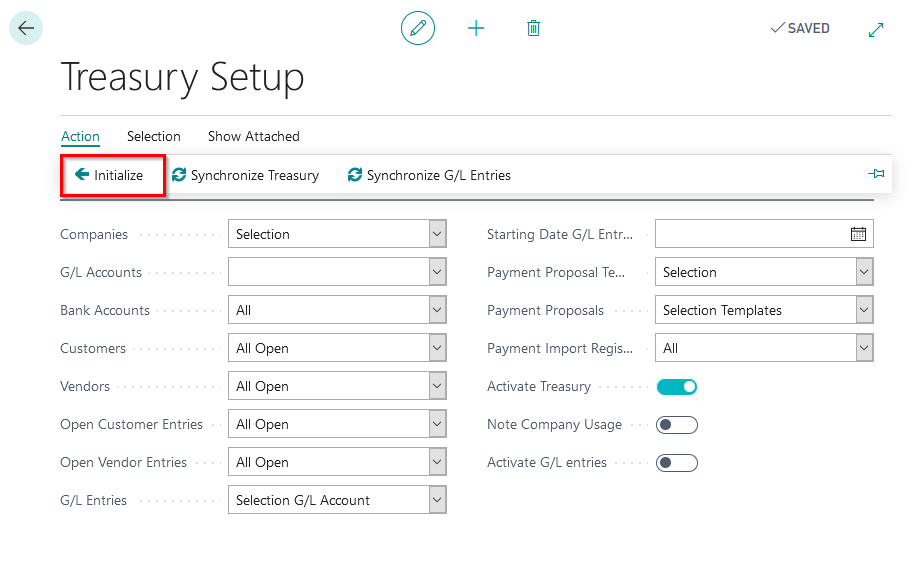
Task: Click the trash delete icon
Action: coord(533,28)
